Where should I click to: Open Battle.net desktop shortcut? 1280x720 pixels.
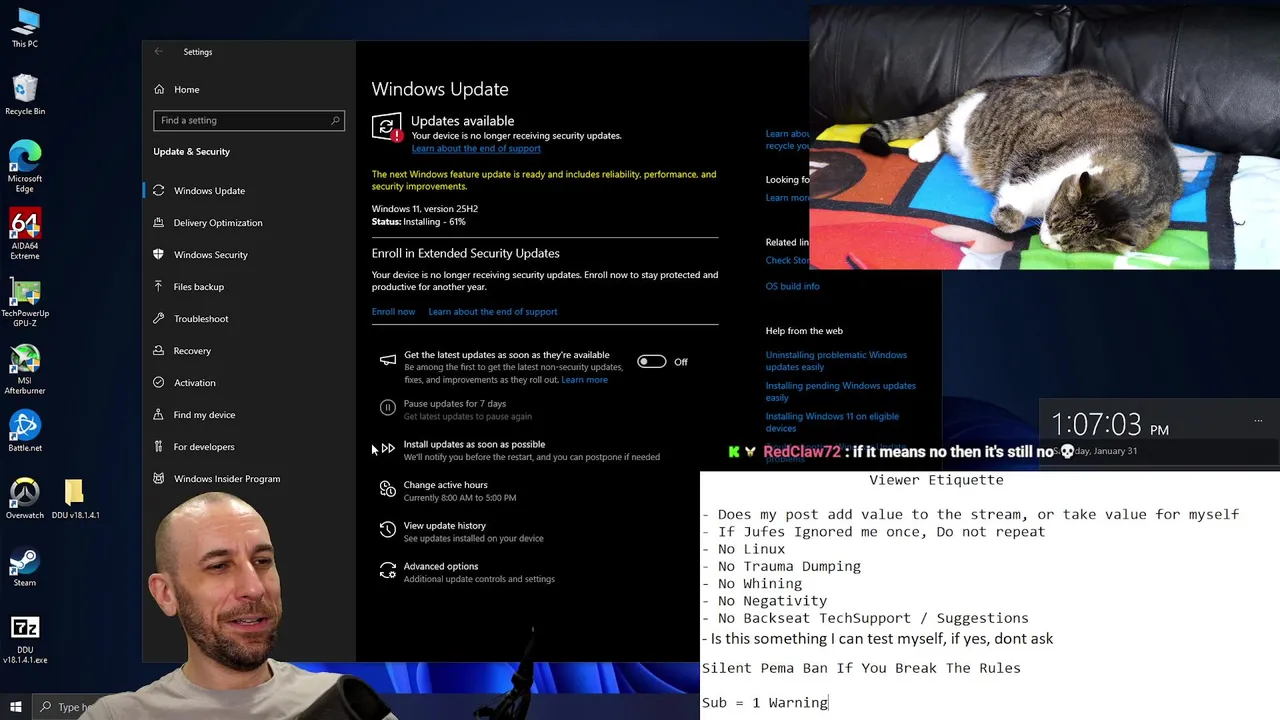click(25, 432)
